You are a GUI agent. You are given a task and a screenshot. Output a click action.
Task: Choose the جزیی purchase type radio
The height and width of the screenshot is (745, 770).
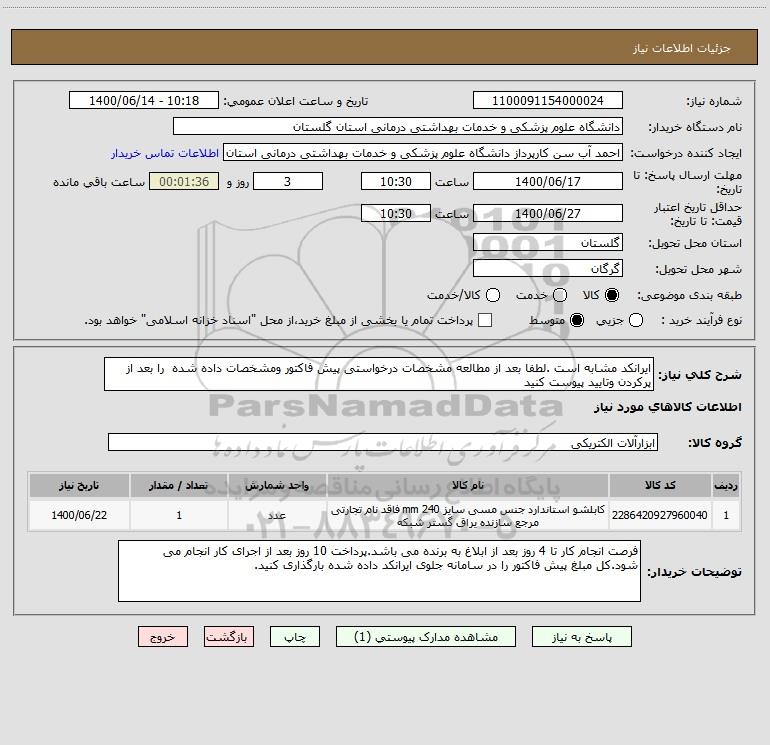coord(636,320)
